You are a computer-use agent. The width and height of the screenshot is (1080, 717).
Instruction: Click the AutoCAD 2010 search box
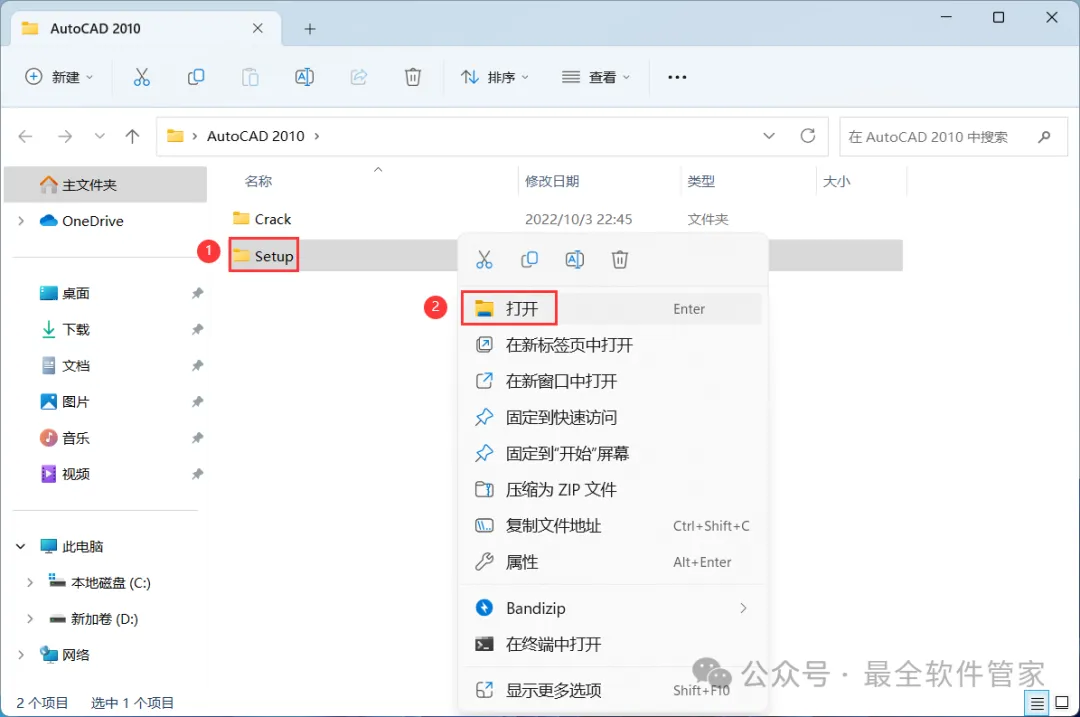[x=953, y=136]
